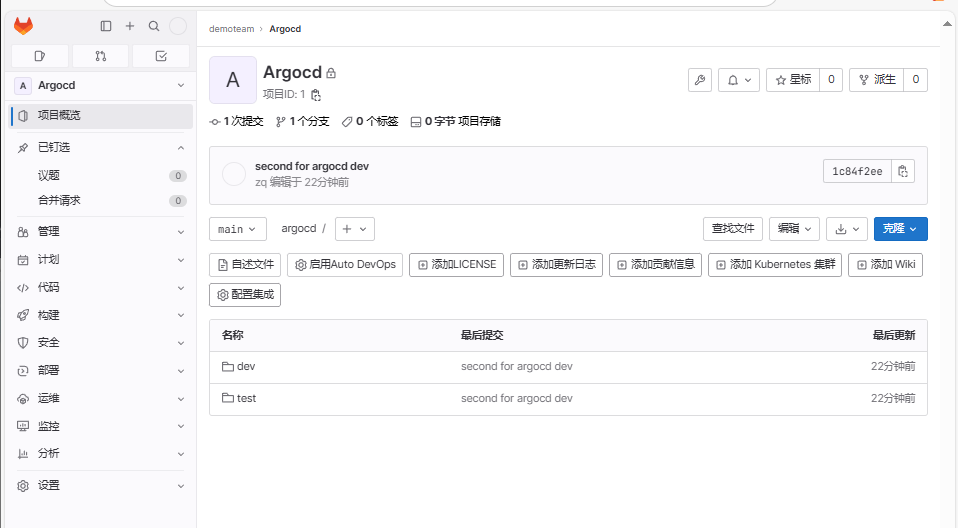Star the project with 星标 button

pyautogui.click(x=793, y=79)
